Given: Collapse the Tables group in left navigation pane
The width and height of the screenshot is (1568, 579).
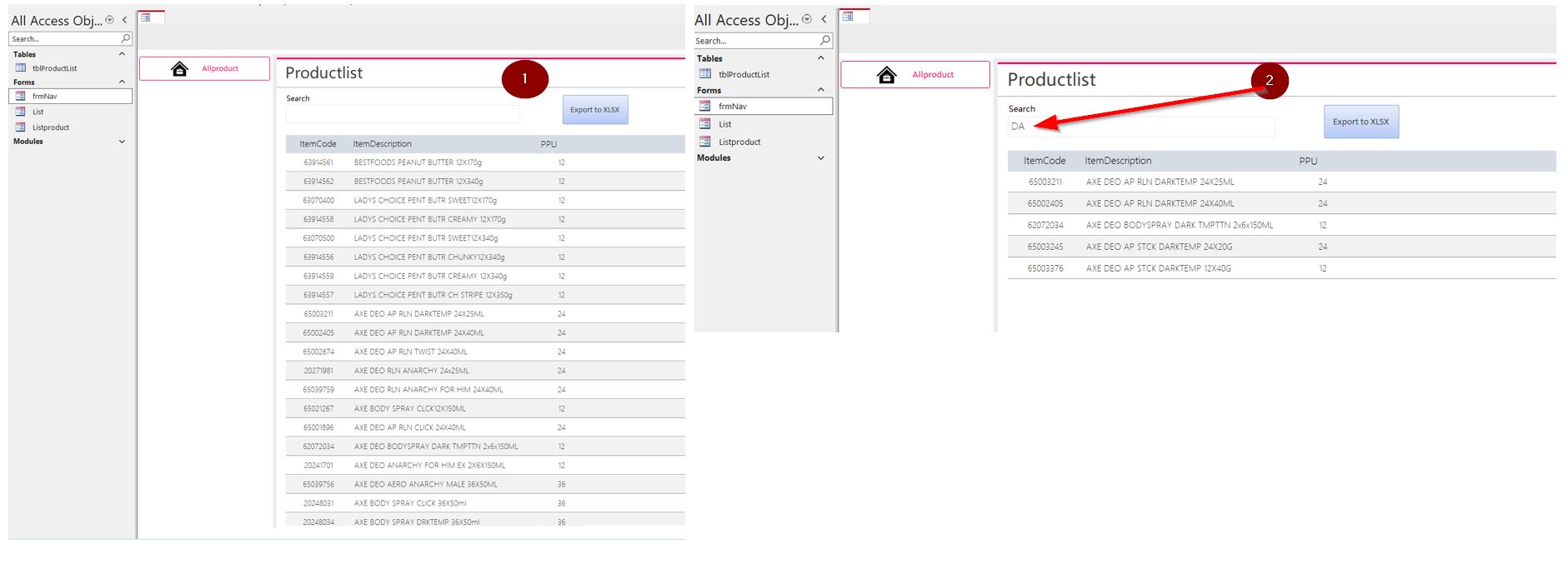Looking at the screenshot, I should (122, 54).
